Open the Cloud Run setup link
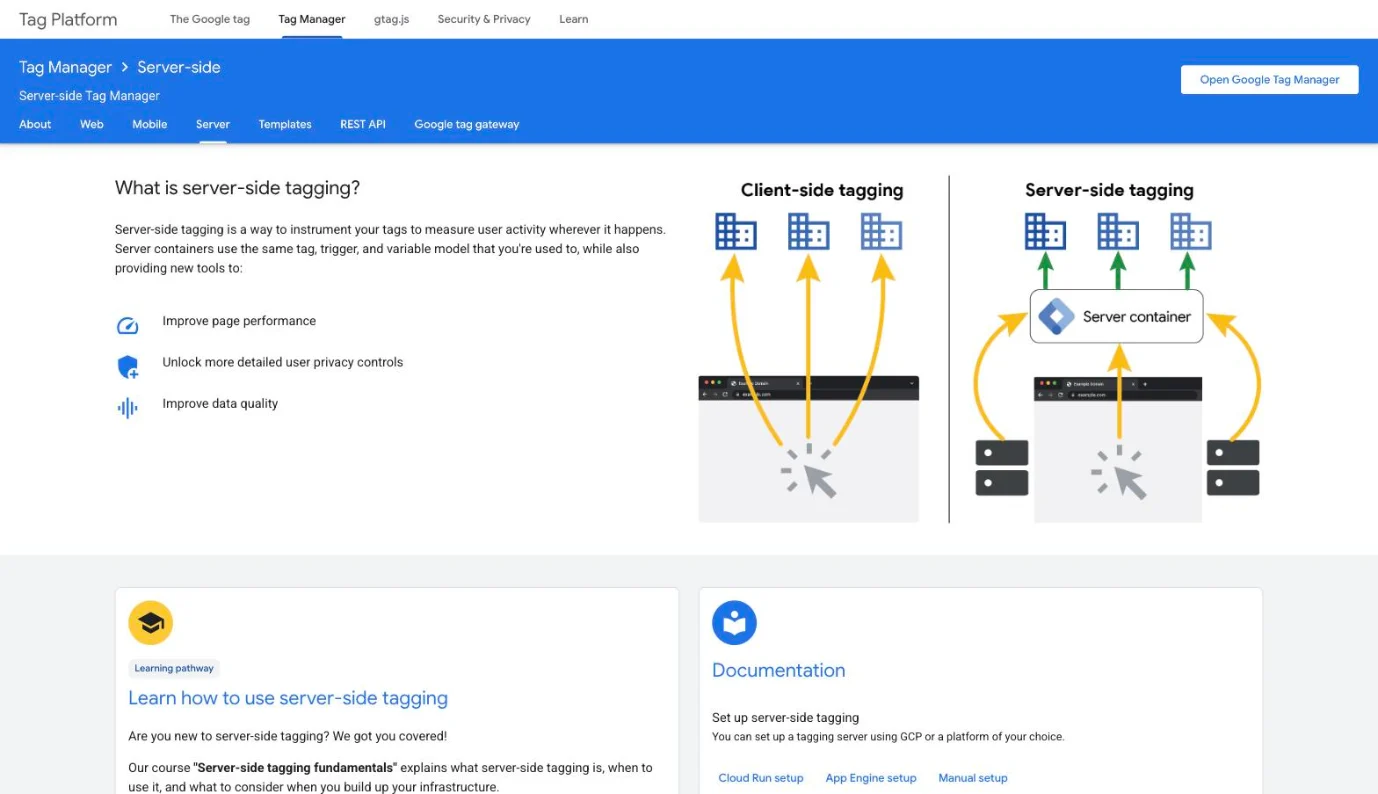The image size is (1378, 794). [761, 778]
